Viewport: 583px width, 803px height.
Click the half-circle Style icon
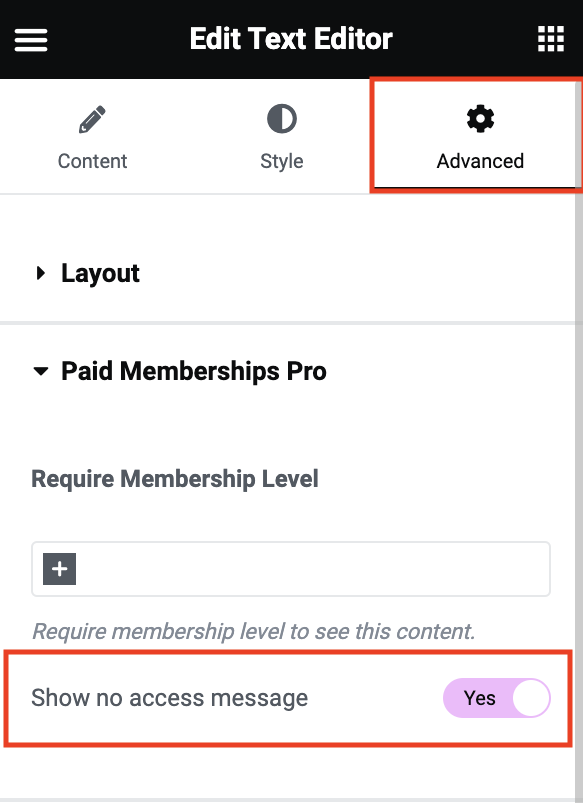(282, 119)
